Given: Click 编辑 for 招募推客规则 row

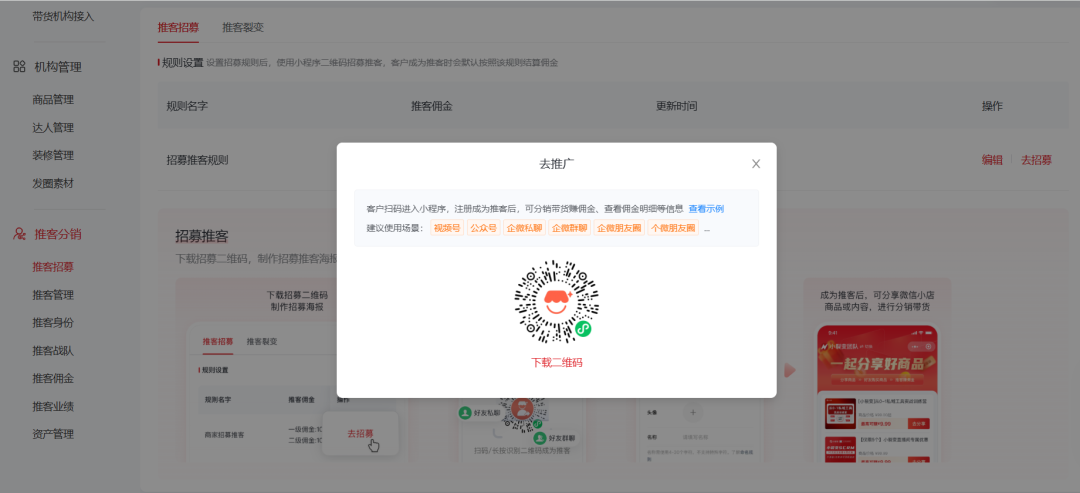Looking at the screenshot, I should [x=992, y=160].
